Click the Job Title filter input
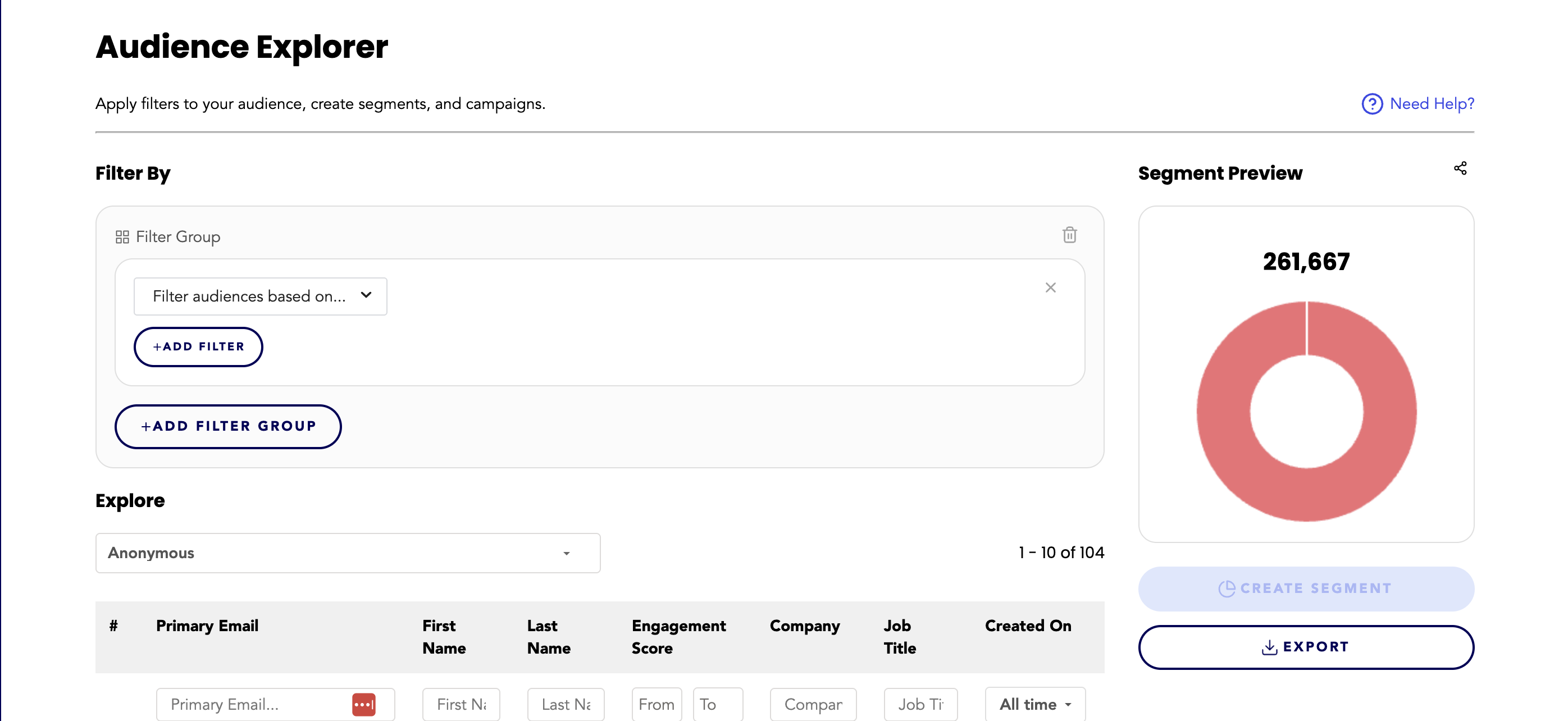Viewport: 1568px width, 721px height. tap(920, 705)
